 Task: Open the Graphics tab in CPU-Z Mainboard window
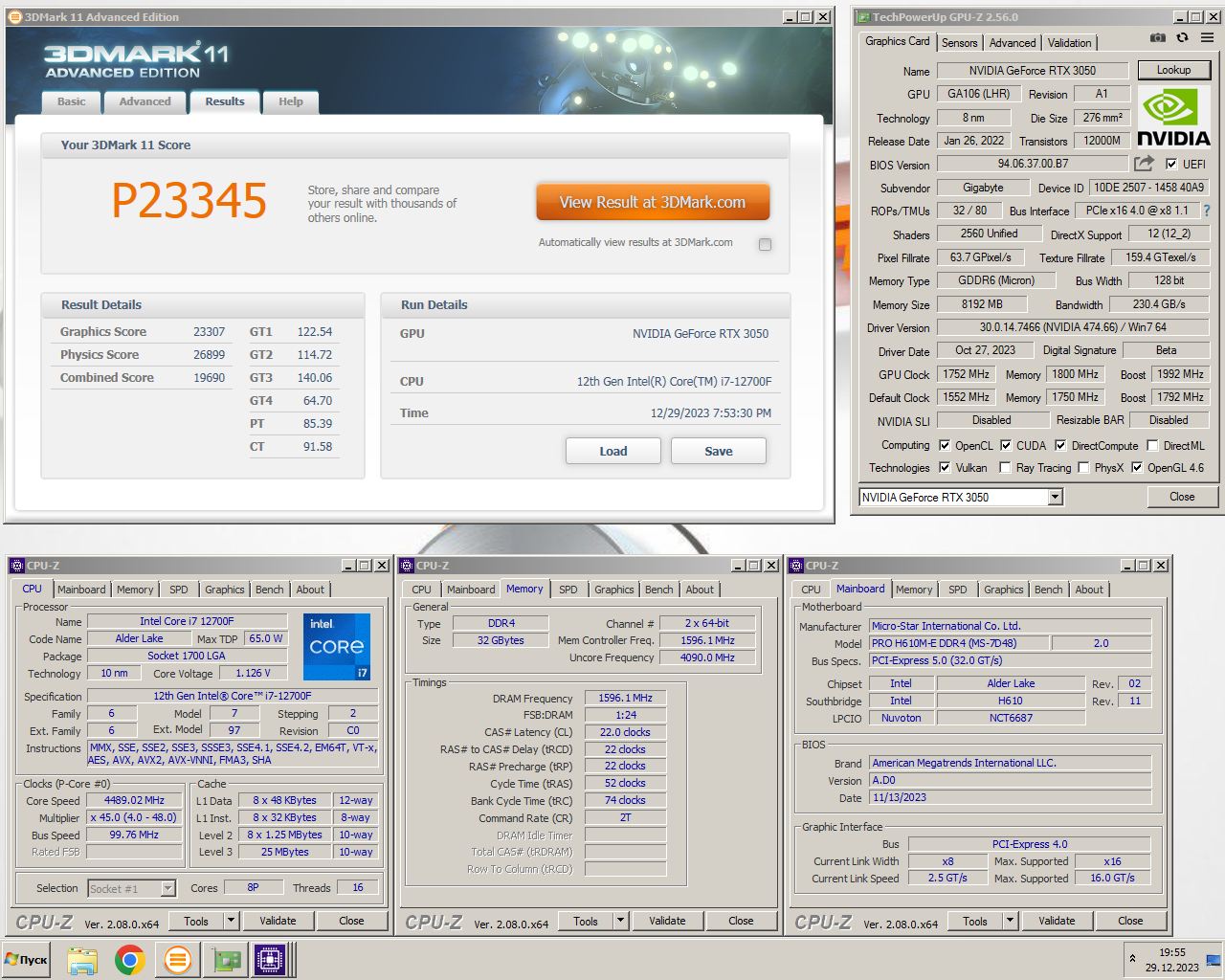coord(1004,590)
